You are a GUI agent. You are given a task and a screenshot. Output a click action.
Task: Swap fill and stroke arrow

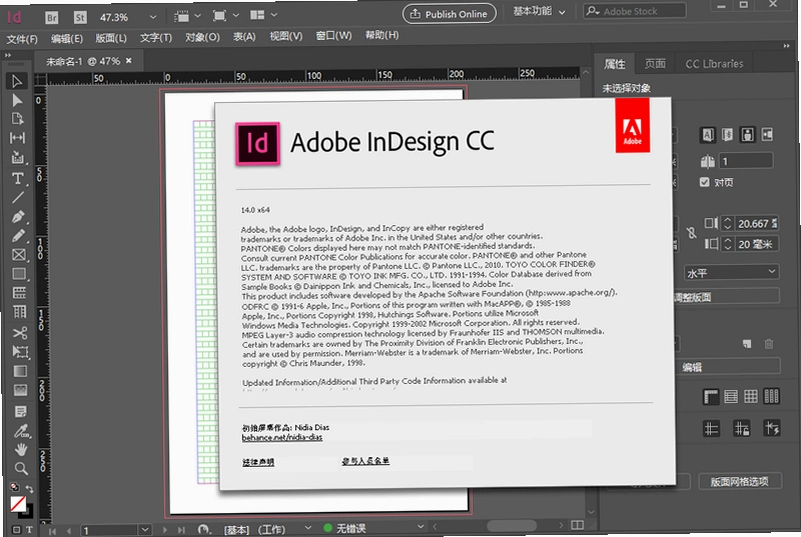tap(29, 489)
